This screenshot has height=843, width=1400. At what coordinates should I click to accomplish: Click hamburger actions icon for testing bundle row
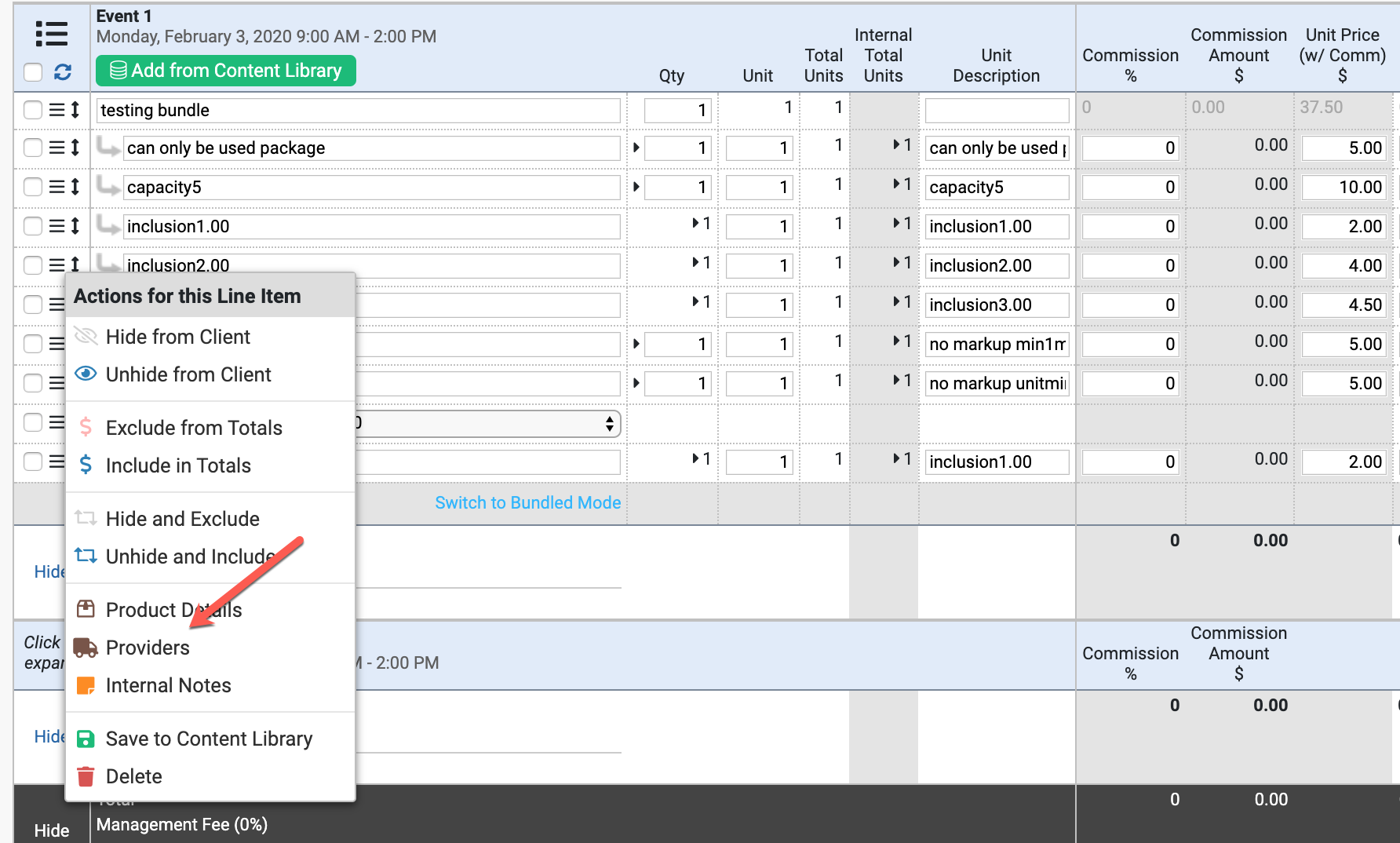click(x=57, y=110)
